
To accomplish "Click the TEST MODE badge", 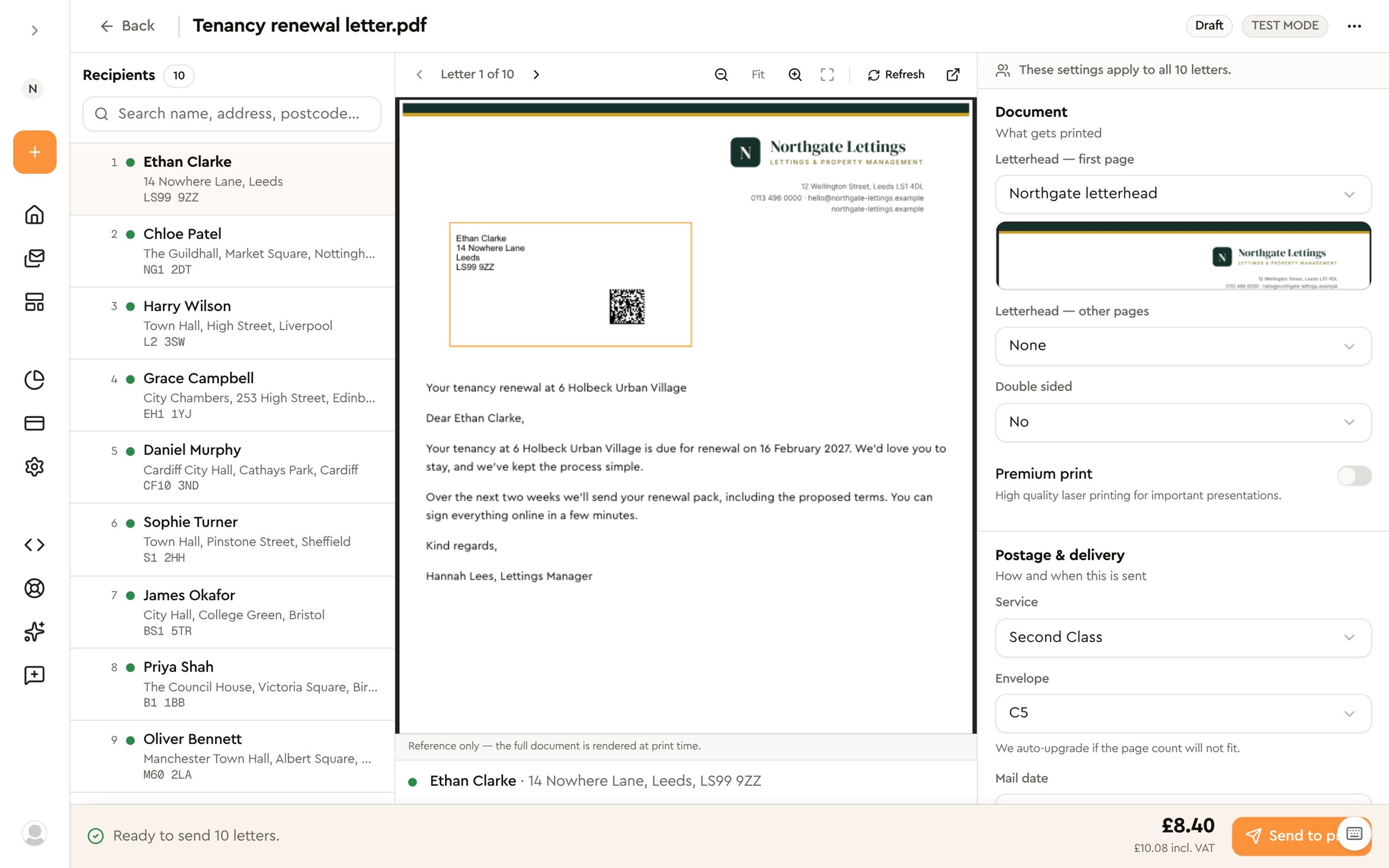I will (x=1284, y=26).
